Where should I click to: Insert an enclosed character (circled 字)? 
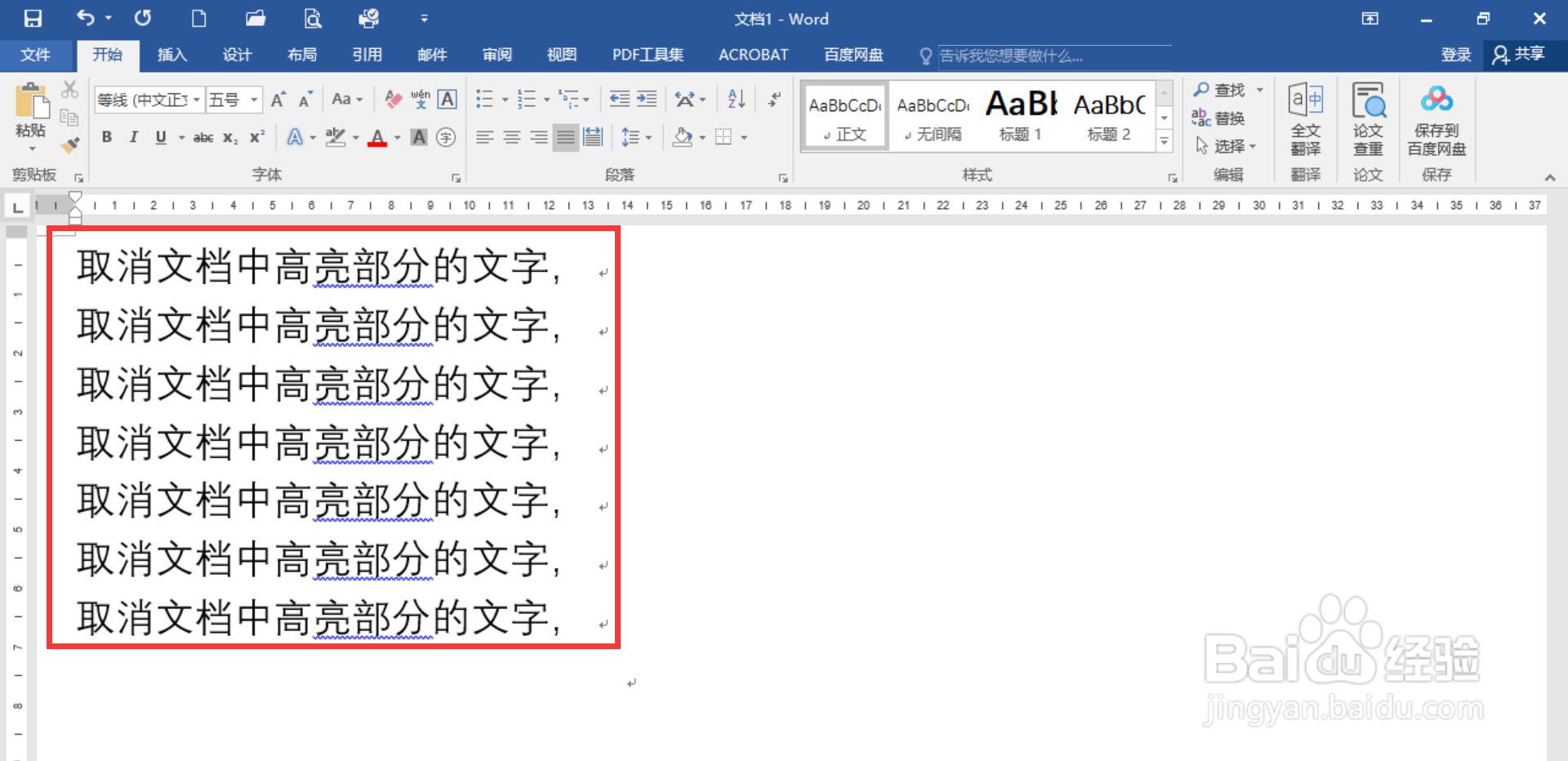coord(446,137)
